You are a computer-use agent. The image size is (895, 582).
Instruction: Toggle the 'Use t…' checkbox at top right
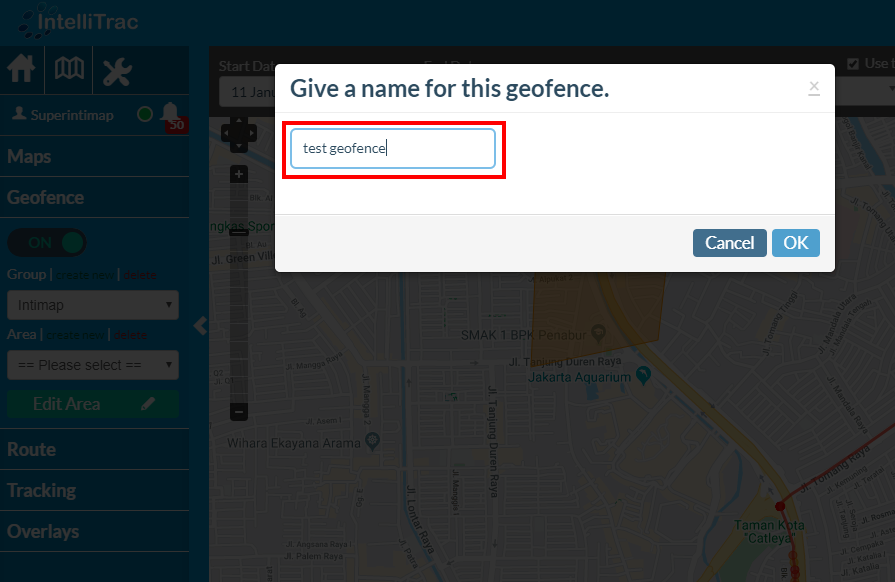[853, 64]
